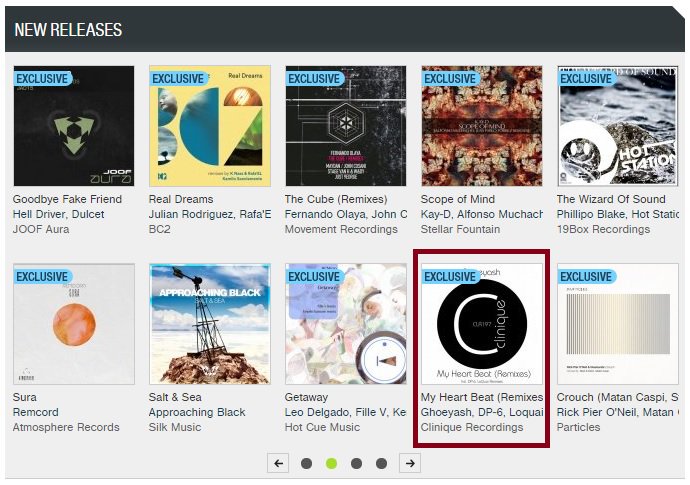
Task: Open The Wizard Of Sound cover art
Action: pyautogui.click(x=618, y=126)
